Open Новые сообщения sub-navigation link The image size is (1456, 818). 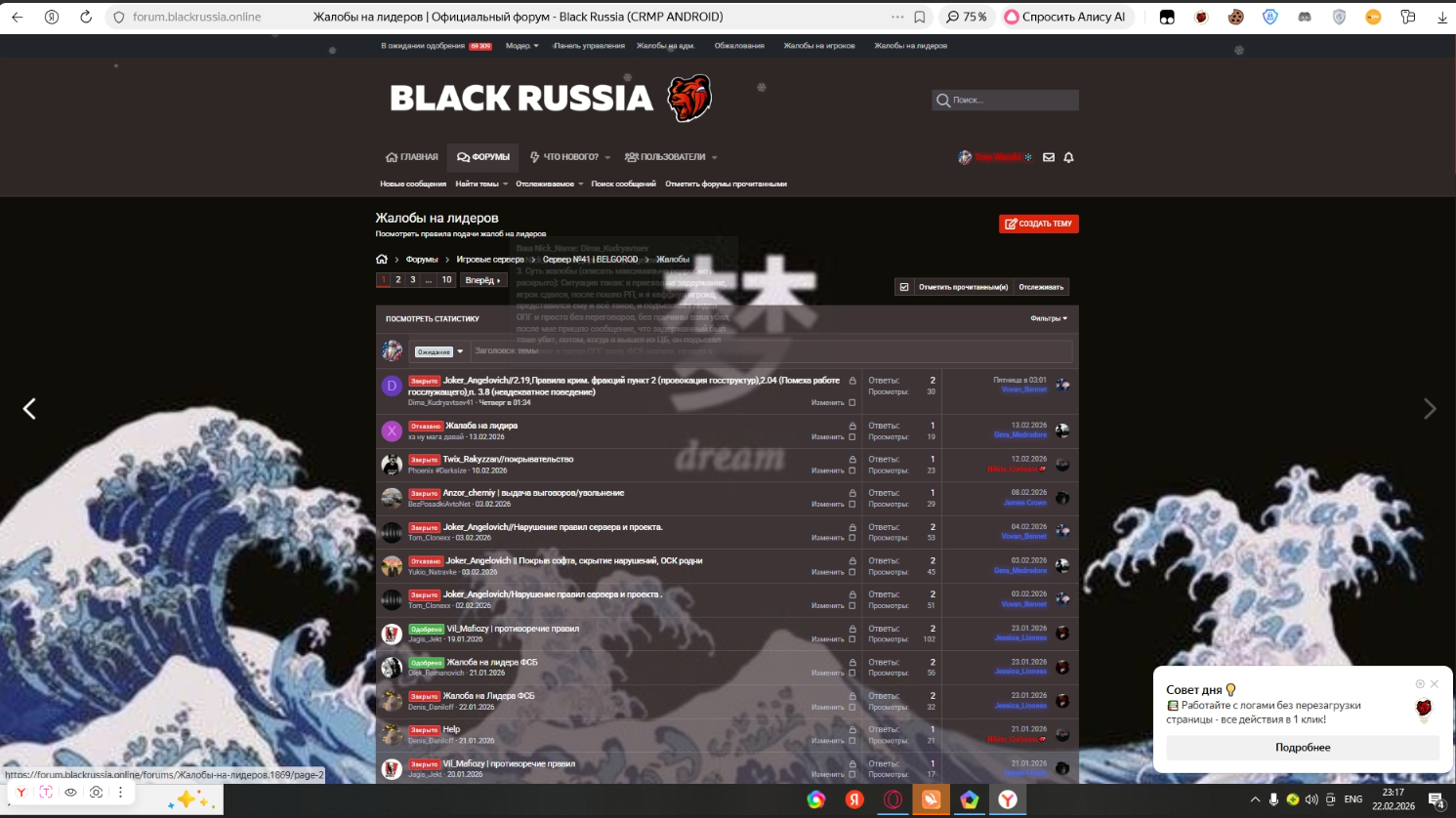coord(413,184)
